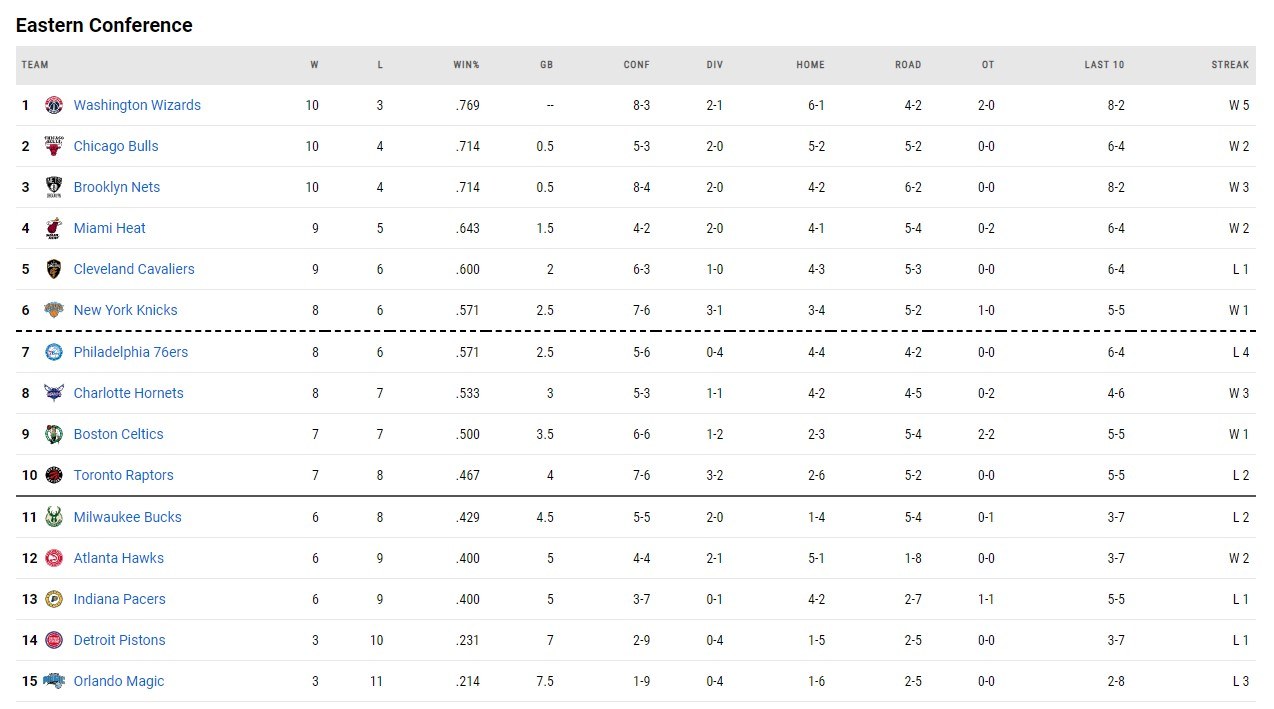The width and height of the screenshot is (1274, 709).
Task: Click the Toronto Raptors logo icon
Action: pyautogui.click(x=54, y=475)
